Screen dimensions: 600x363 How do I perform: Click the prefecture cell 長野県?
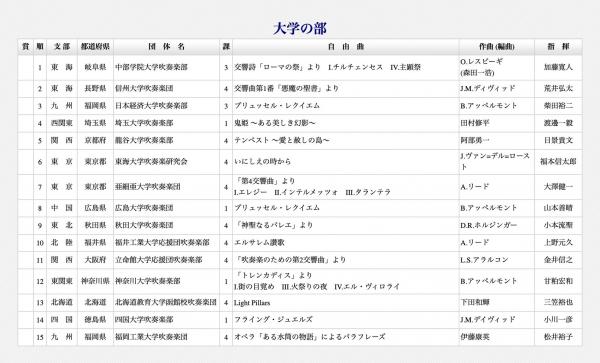(95, 88)
